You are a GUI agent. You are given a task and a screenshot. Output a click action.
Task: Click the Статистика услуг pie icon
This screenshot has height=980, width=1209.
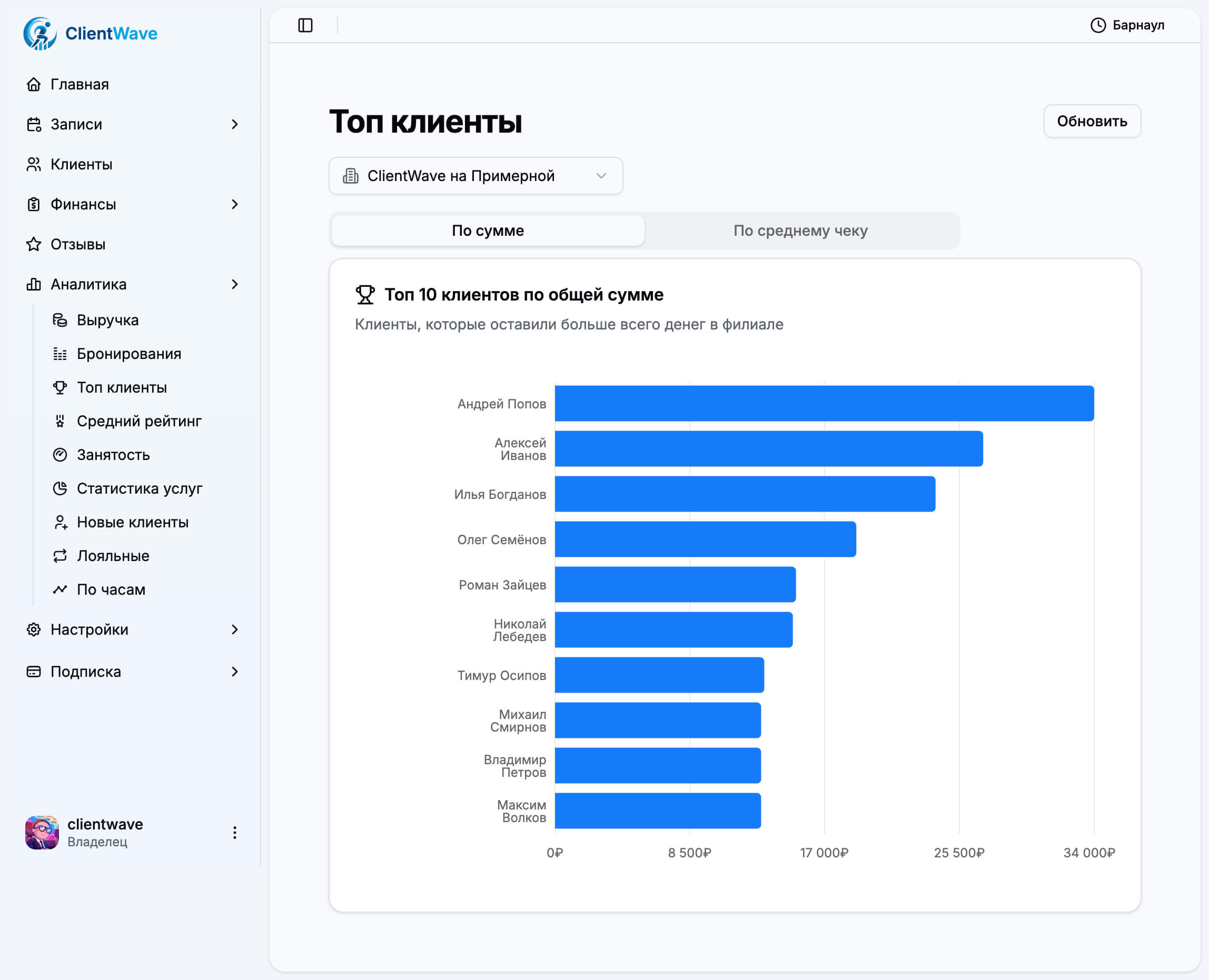click(60, 488)
